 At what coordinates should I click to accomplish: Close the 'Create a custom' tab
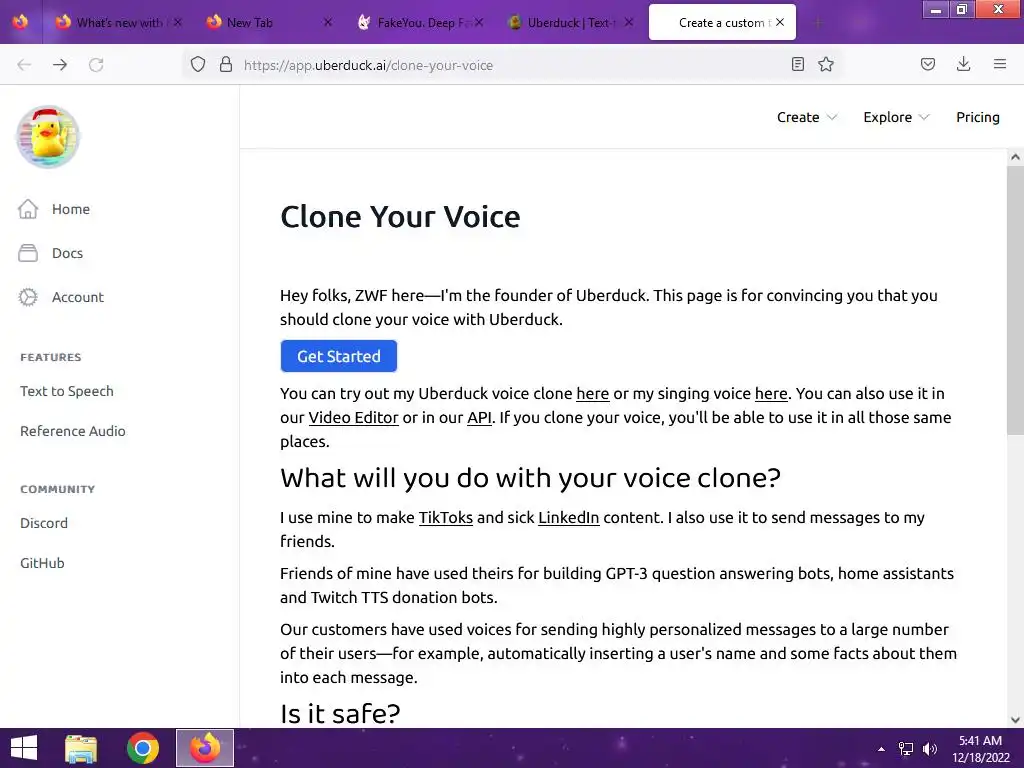tap(780, 22)
